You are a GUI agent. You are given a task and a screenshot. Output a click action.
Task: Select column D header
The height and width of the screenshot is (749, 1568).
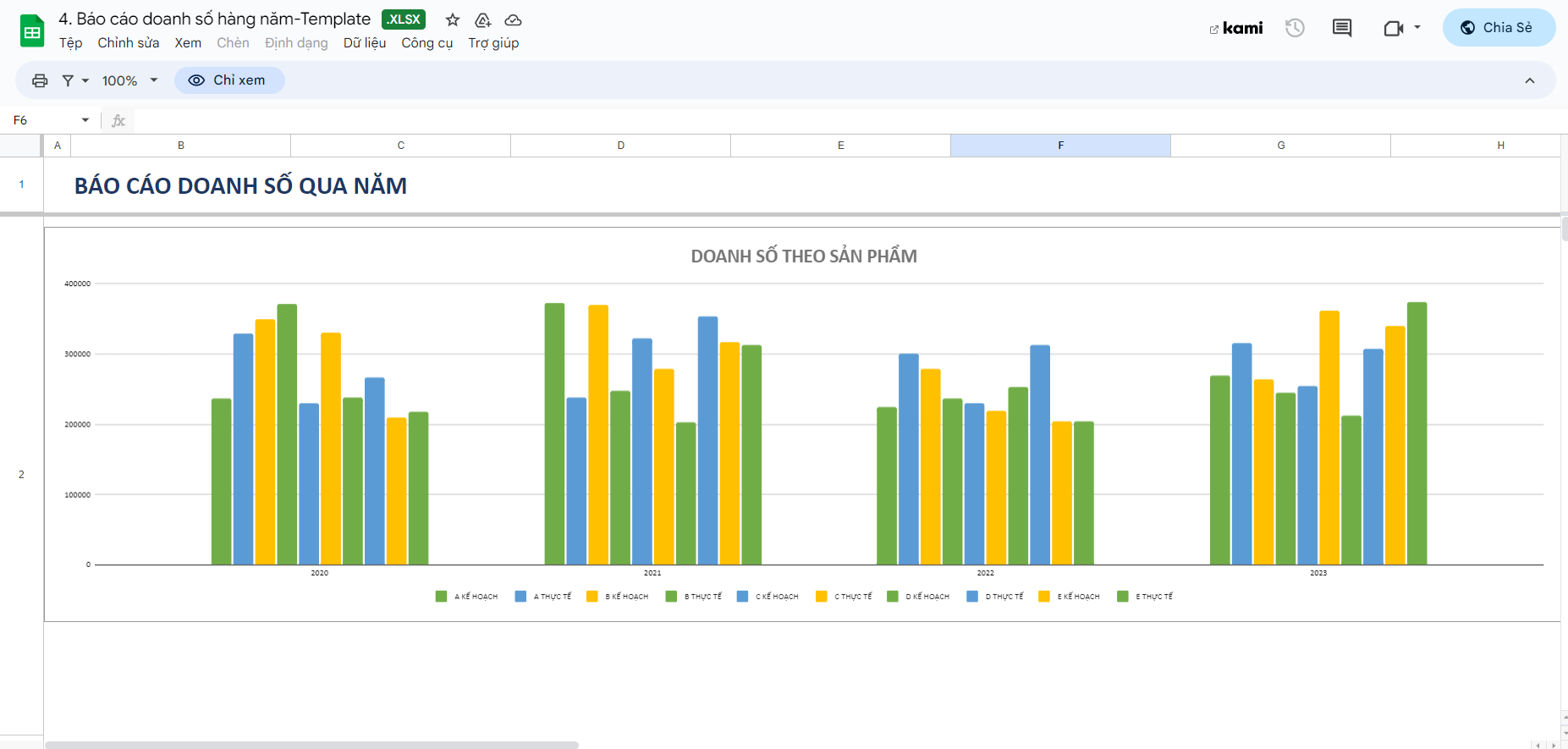(621, 146)
